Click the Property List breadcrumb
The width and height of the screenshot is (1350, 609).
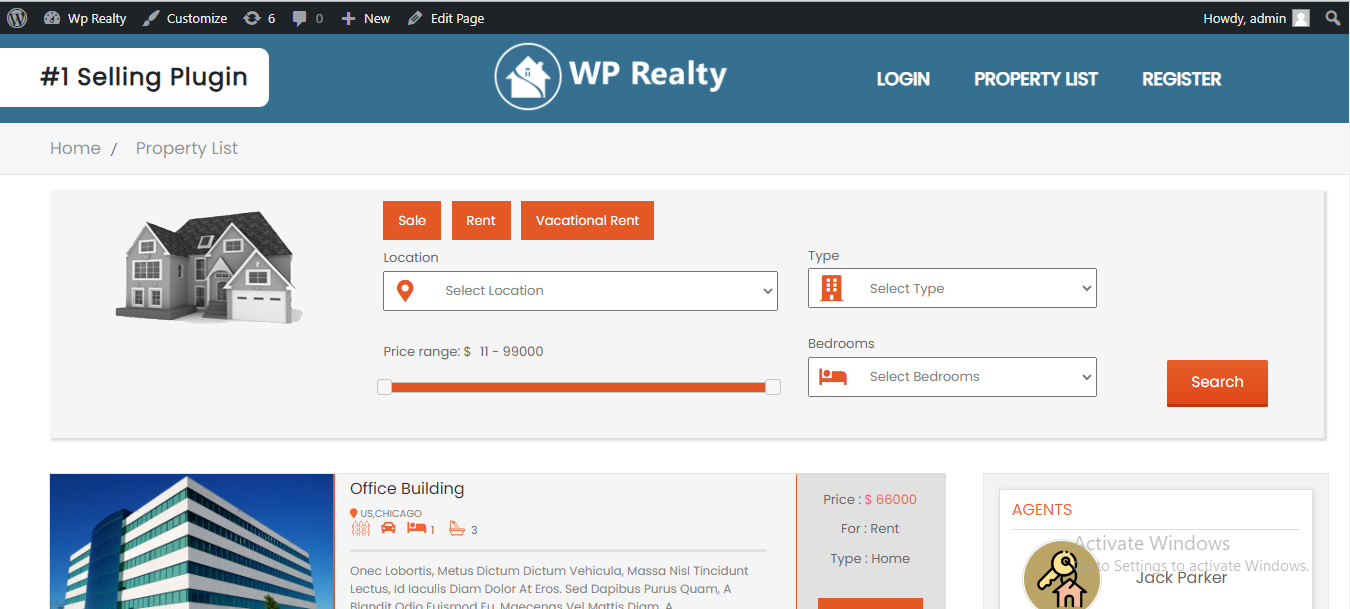pyautogui.click(x=187, y=148)
